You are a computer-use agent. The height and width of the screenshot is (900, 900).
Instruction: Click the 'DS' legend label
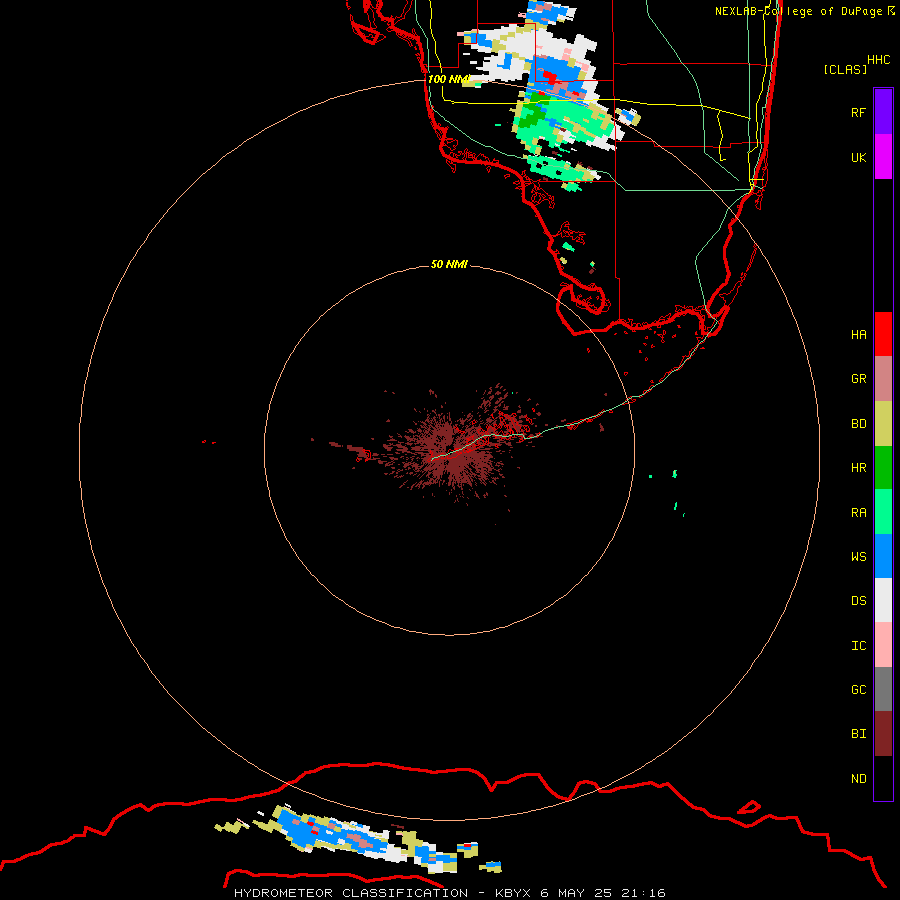point(858,601)
